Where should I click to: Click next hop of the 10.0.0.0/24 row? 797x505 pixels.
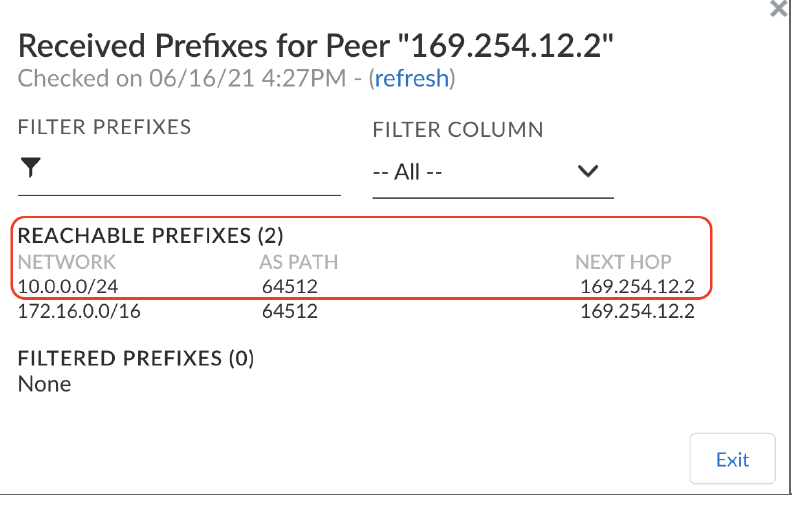[637, 287]
